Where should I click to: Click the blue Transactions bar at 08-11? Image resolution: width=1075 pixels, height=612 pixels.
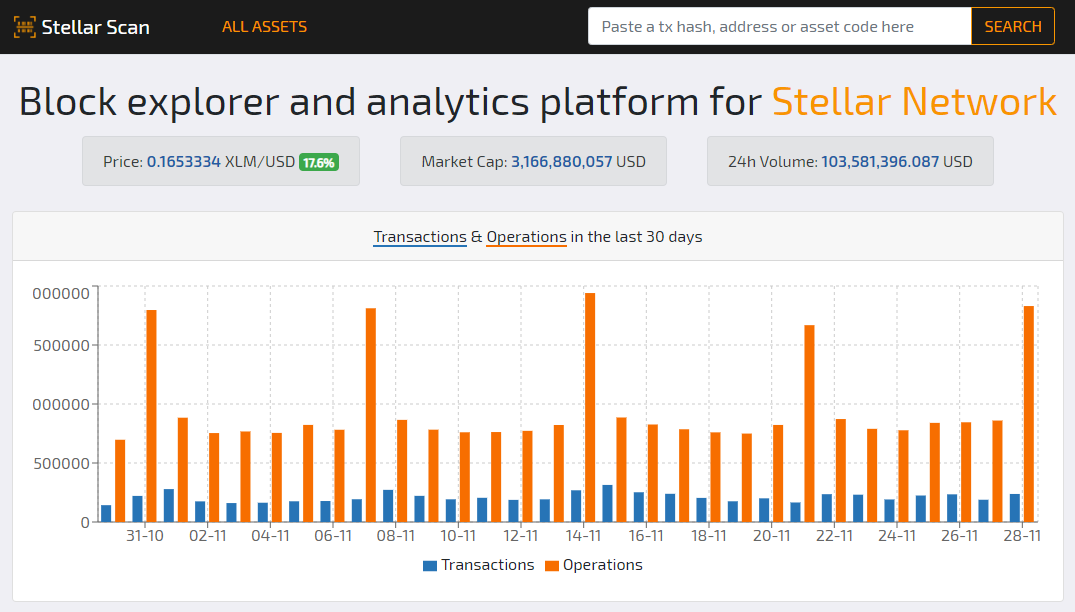tap(388, 505)
